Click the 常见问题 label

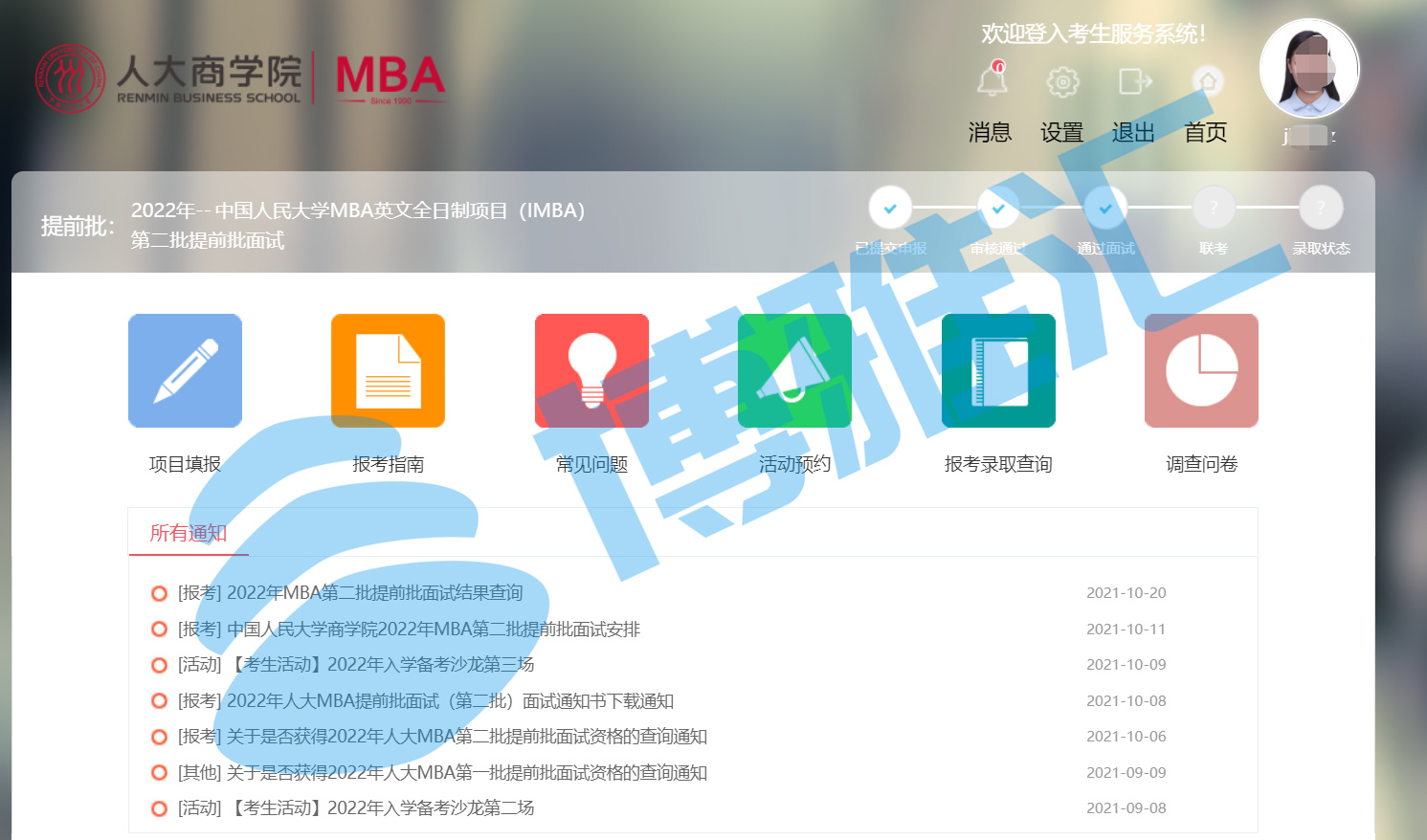click(x=591, y=464)
